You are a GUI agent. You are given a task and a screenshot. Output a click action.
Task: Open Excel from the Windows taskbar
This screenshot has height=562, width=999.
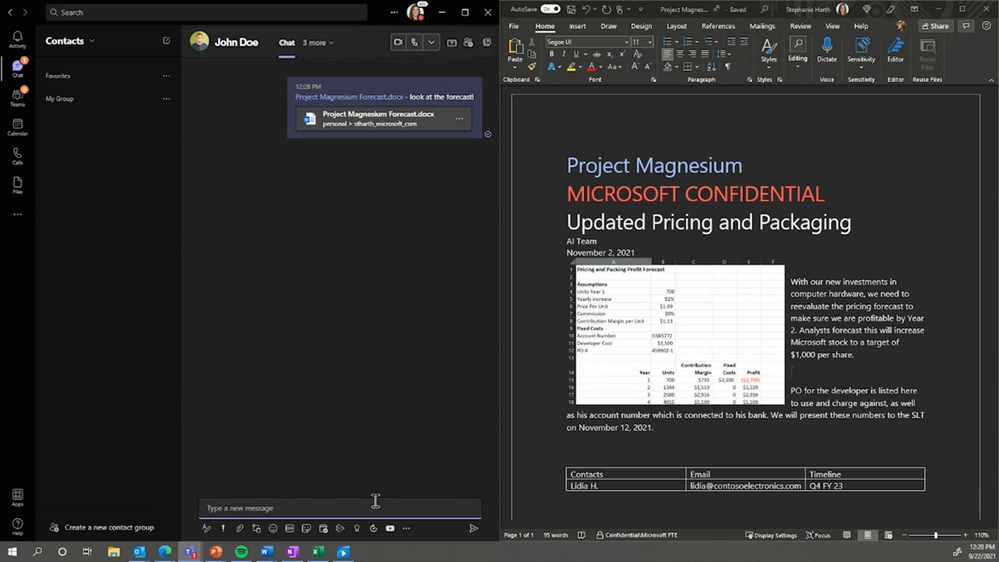(x=318, y=552)
